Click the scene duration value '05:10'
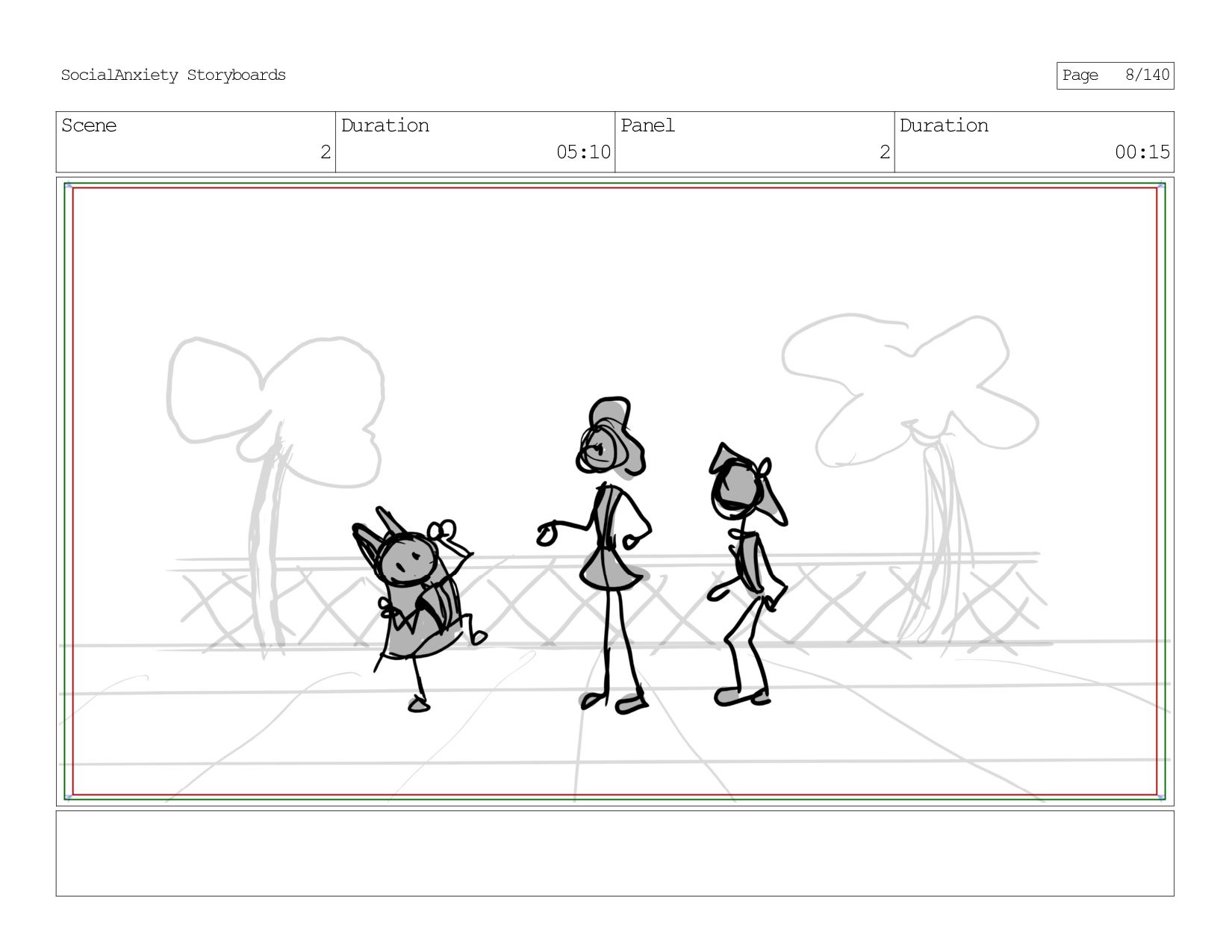 583,152
